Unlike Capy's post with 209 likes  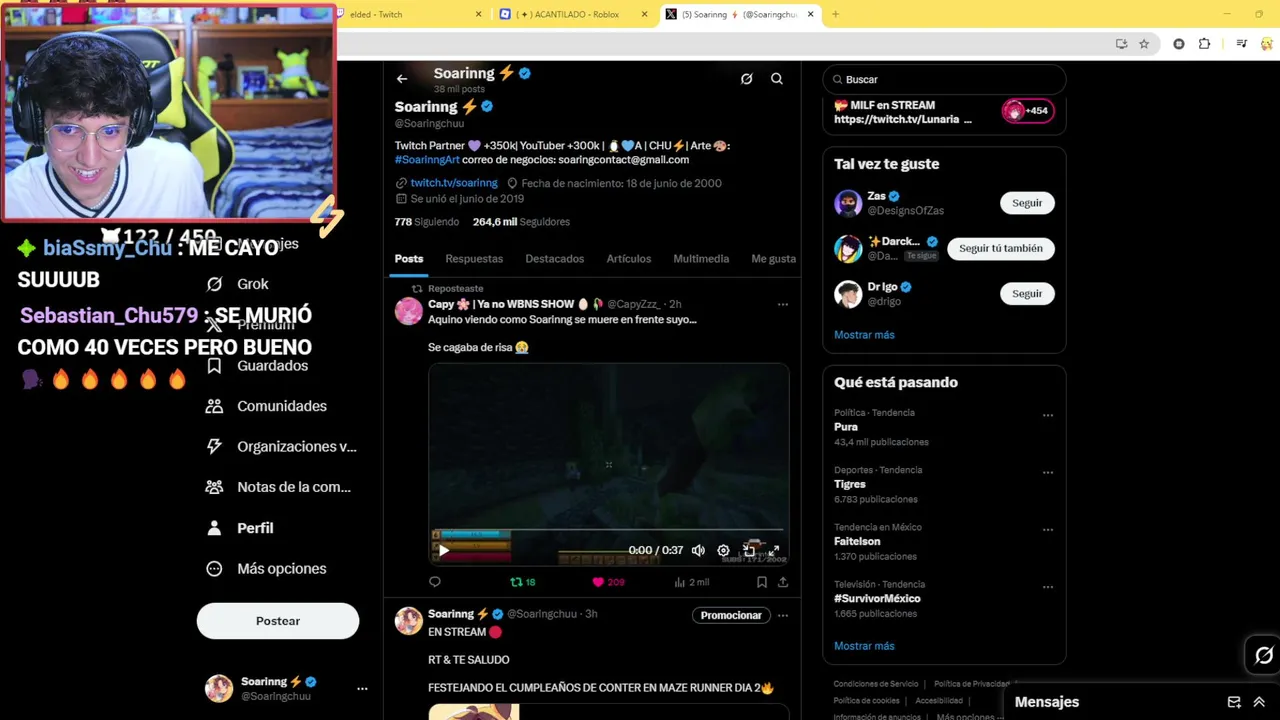pyautogui.click(x=608, y=582)
